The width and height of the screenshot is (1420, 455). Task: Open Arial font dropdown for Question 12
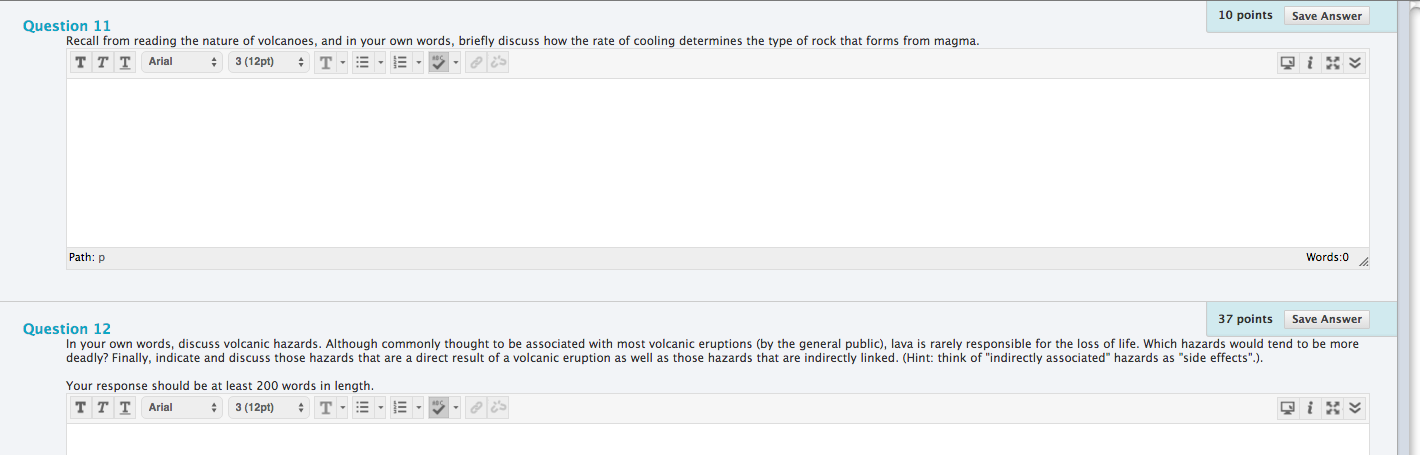[182, 407]
